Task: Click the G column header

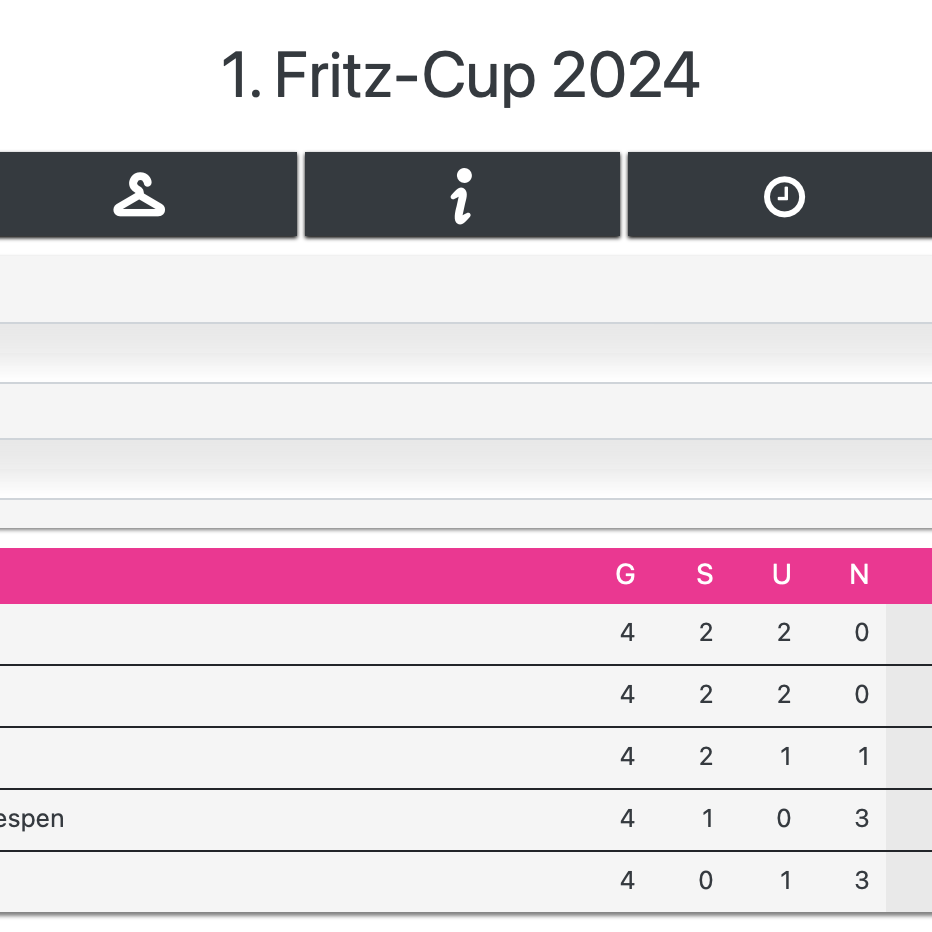Action: point(626,575)
